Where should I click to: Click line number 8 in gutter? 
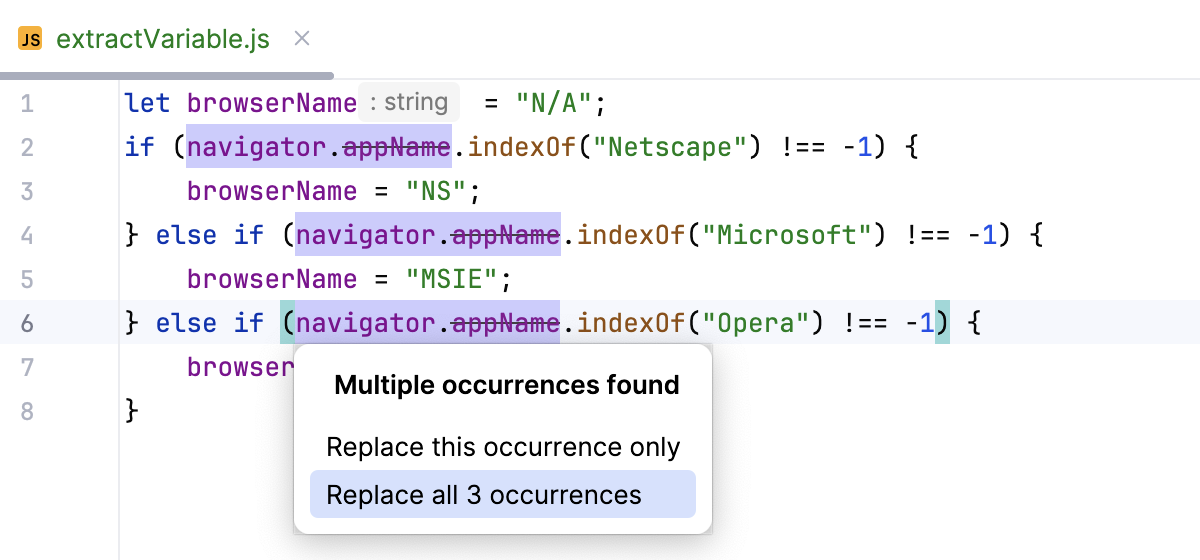(27, 411)
